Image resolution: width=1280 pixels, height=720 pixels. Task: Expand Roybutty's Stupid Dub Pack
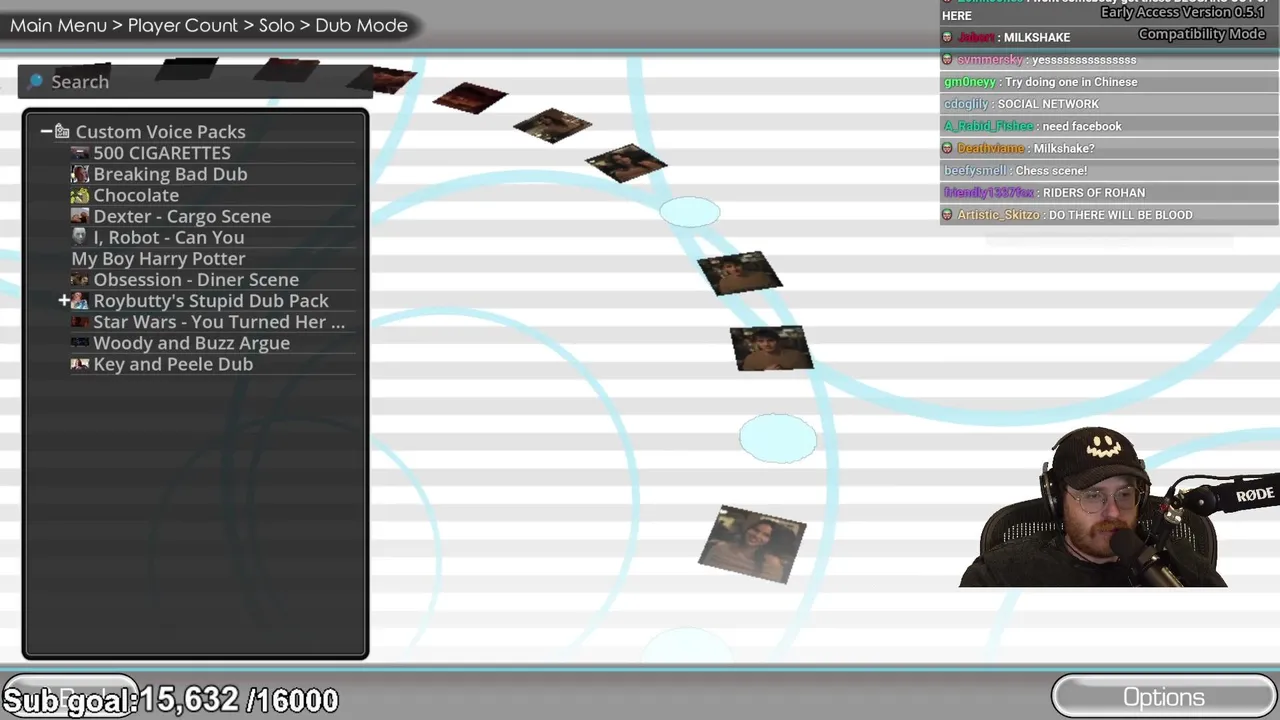64,300
